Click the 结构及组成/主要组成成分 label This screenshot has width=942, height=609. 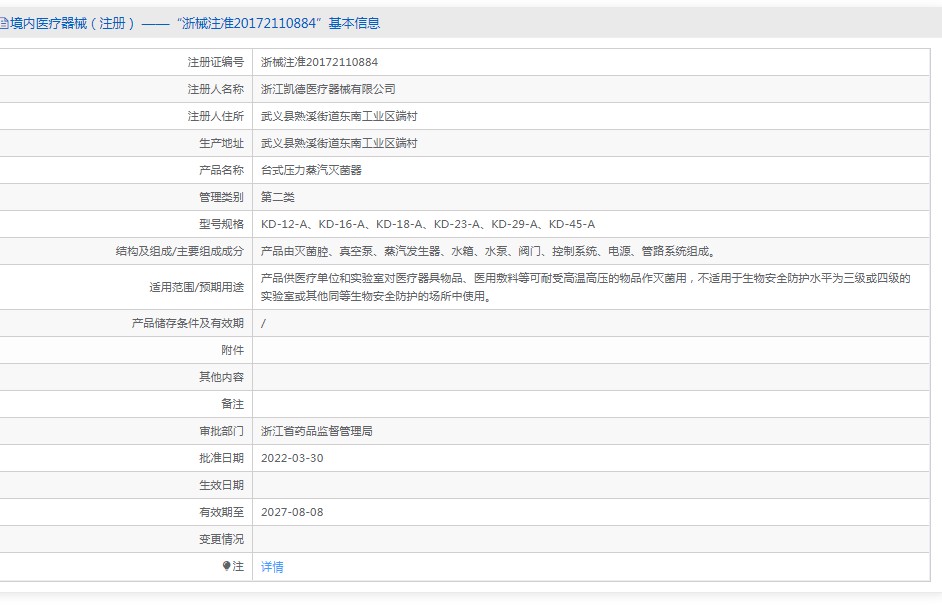point(180,251)
